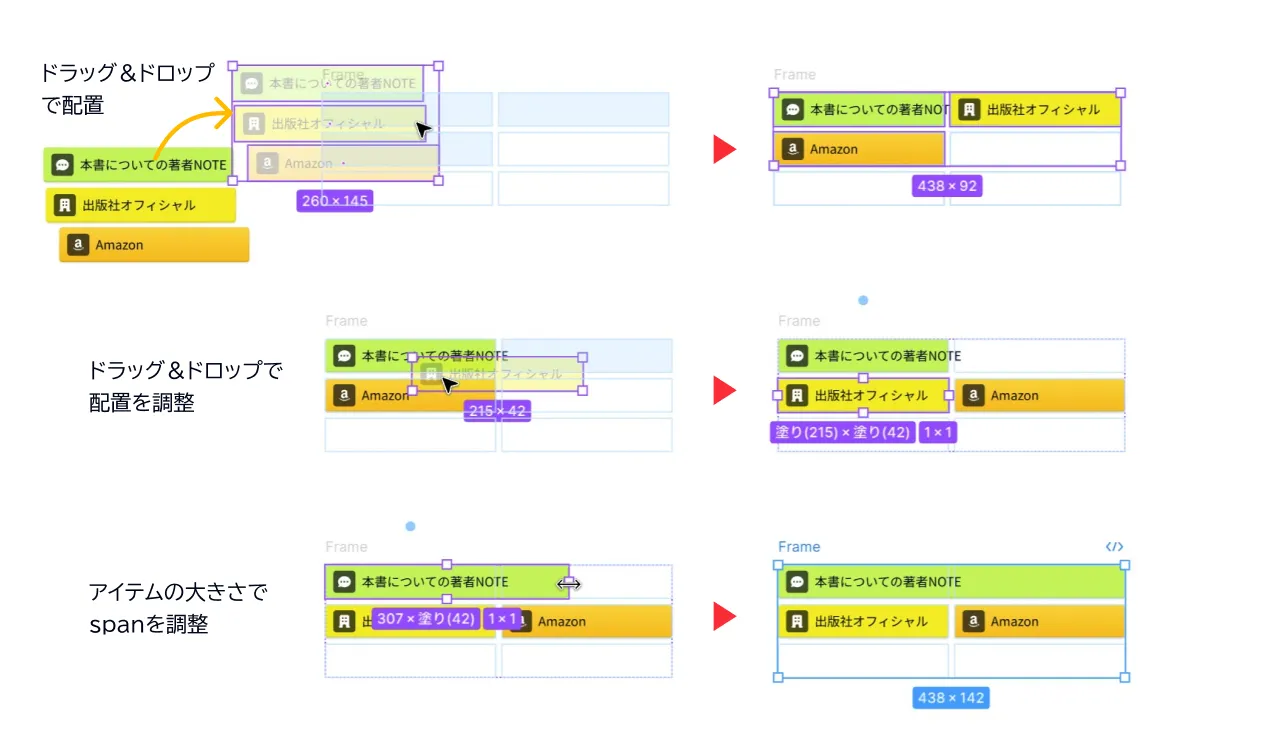Click the faded 出版社オフィシャル item above the 215 × 42 badge

click(x=497, y=374)
